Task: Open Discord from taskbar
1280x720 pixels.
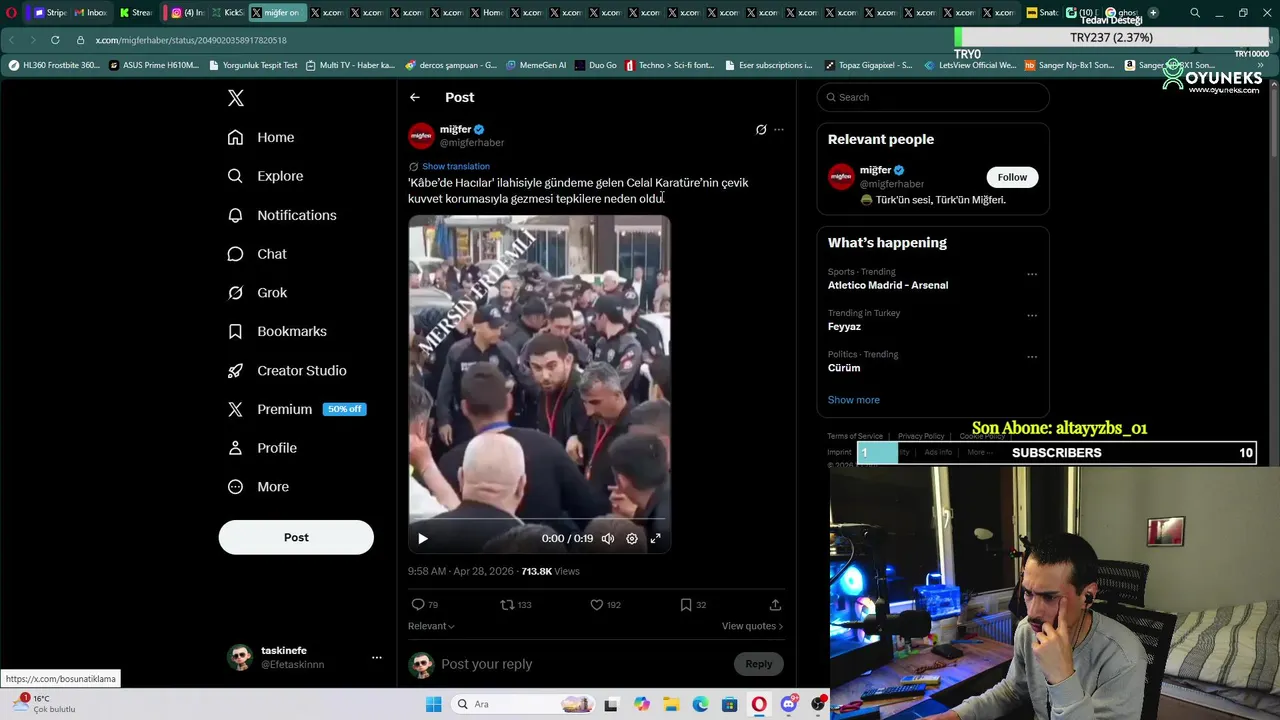Action: [x=789, y=704]
